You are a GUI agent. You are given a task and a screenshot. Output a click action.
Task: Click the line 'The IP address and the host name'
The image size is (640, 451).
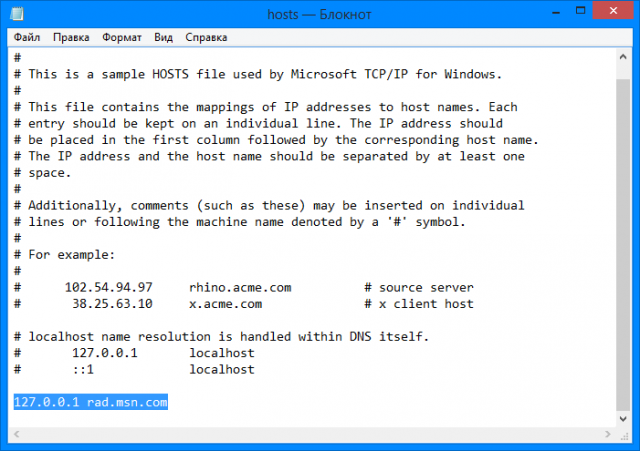269,156
